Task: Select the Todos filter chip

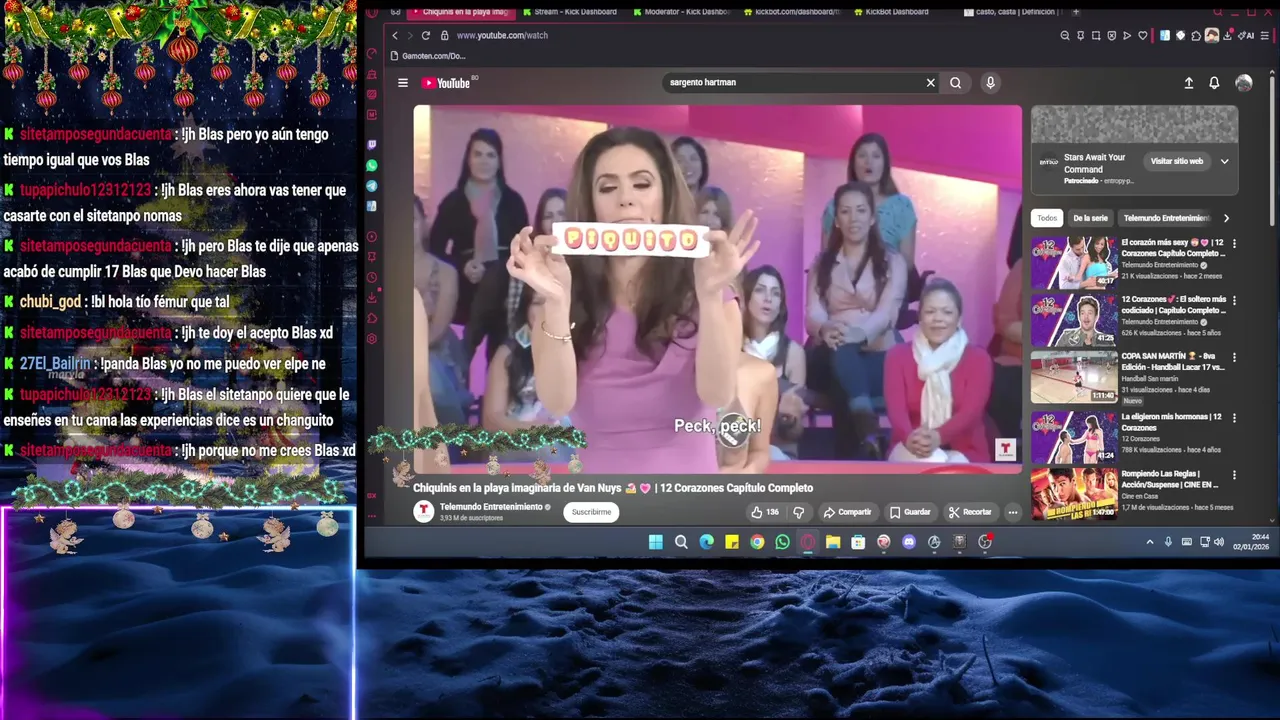Action: coord(1047,218)
